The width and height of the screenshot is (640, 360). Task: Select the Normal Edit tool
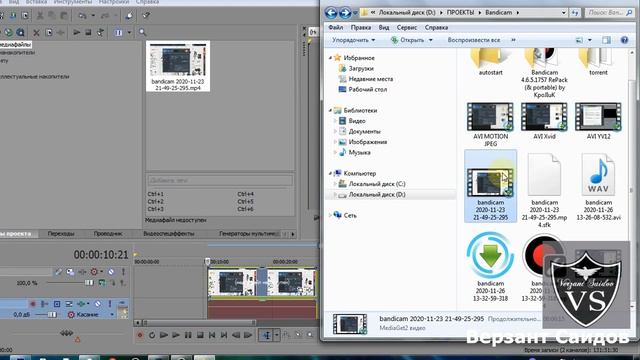(267, 335)
